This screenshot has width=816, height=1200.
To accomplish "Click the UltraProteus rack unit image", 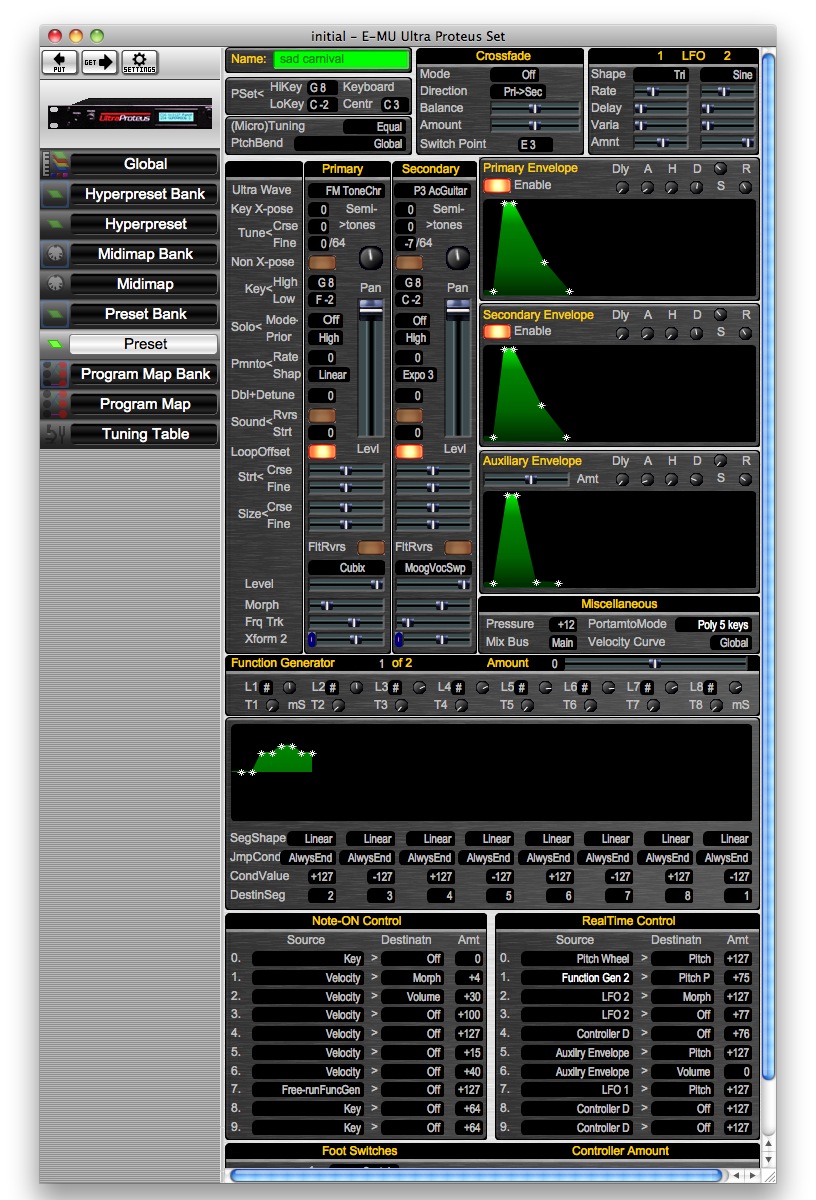I will point(130,112).
